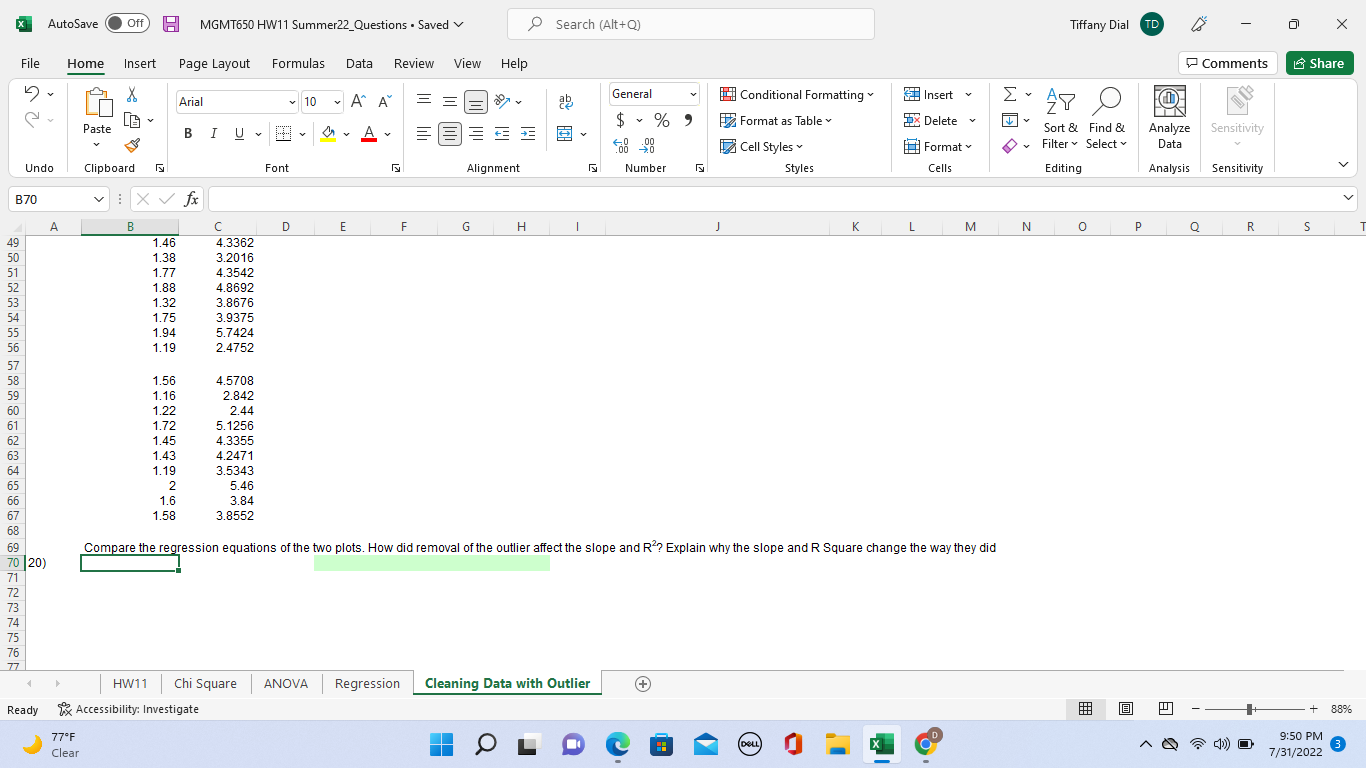Viewport: 1366px width, 768px height.
Task: Click the Share button
Action: pyautogui.click(x=1319, y=63)
